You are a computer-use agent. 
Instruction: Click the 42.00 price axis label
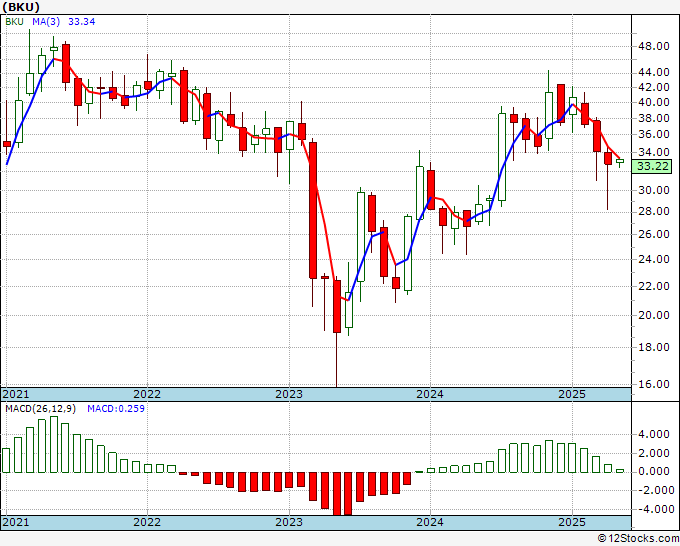point(654,87)
